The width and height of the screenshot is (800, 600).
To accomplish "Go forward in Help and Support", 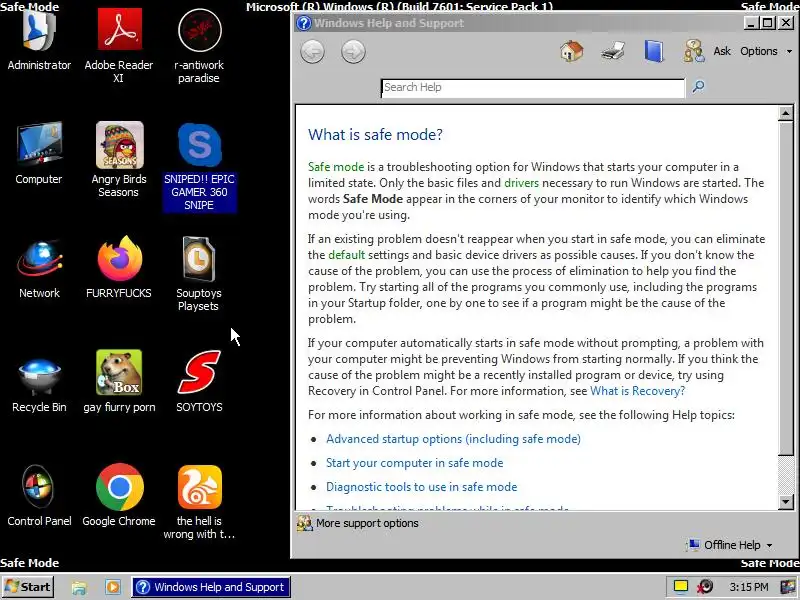I will [353, 52].
